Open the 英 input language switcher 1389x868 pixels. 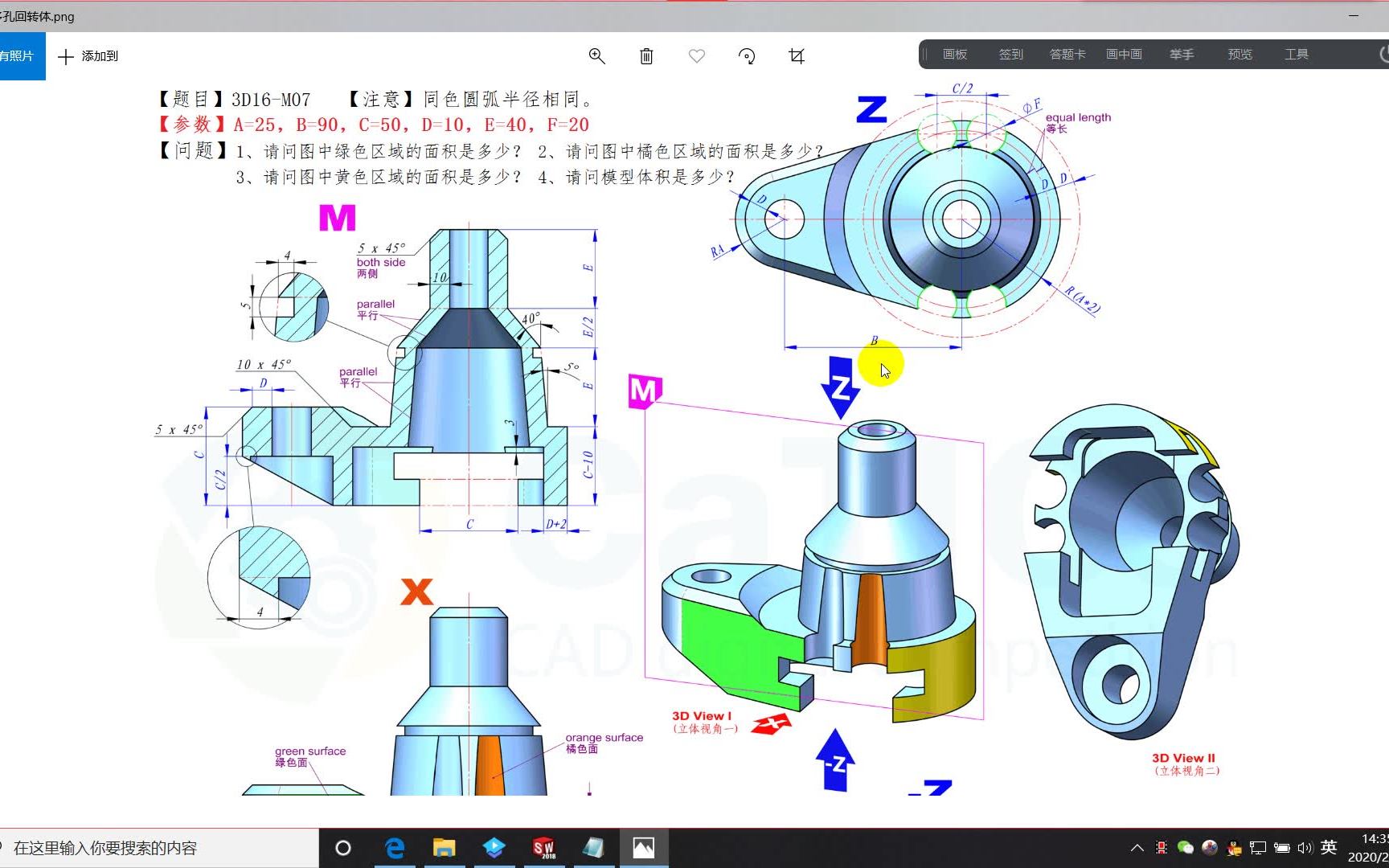point(1328,847)
